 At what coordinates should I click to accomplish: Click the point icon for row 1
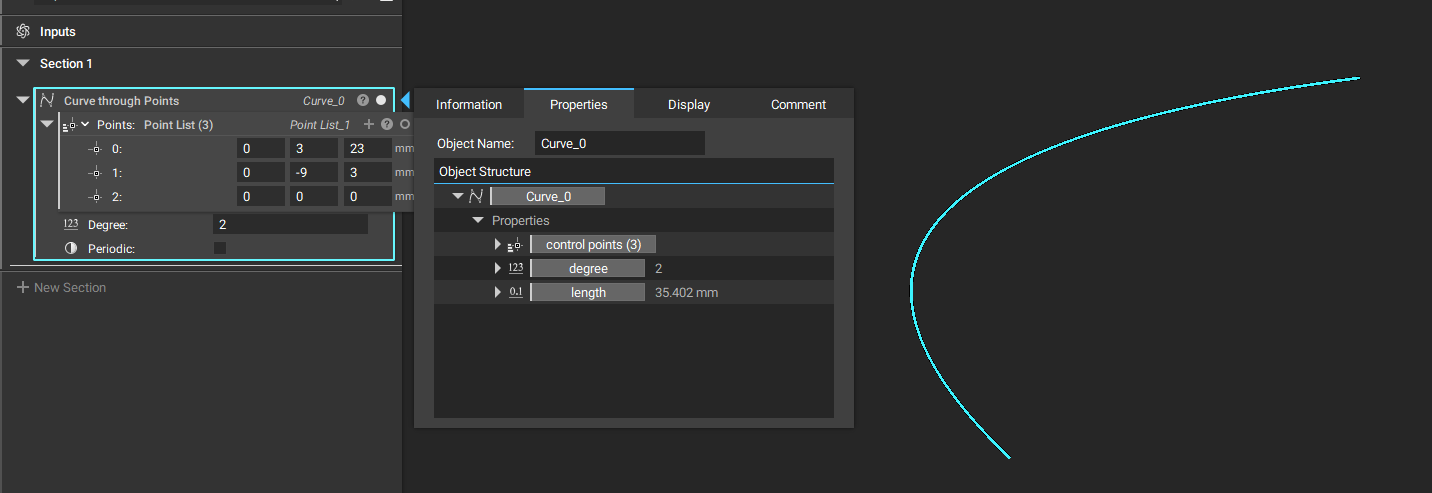pos(96,172)
